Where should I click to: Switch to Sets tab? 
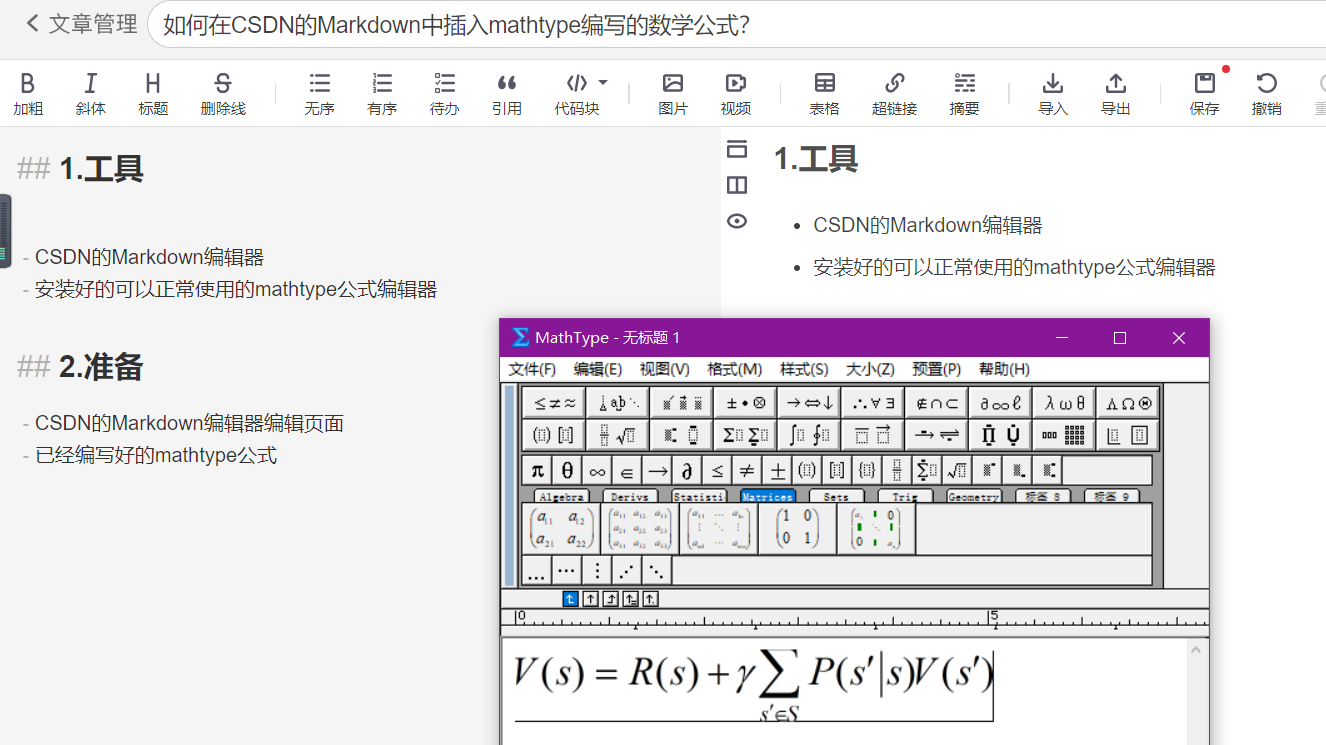[836, 496]
